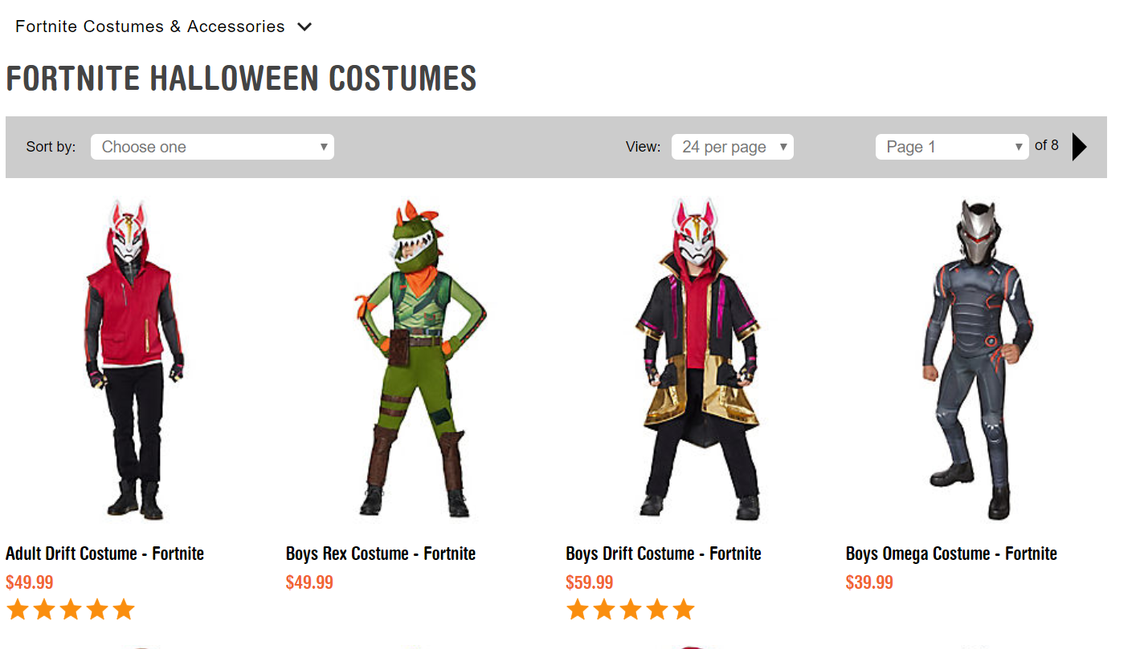Click the arrow on the Page selector
The width and height of the screenshot is (1140, 649).
[1018, 146]
